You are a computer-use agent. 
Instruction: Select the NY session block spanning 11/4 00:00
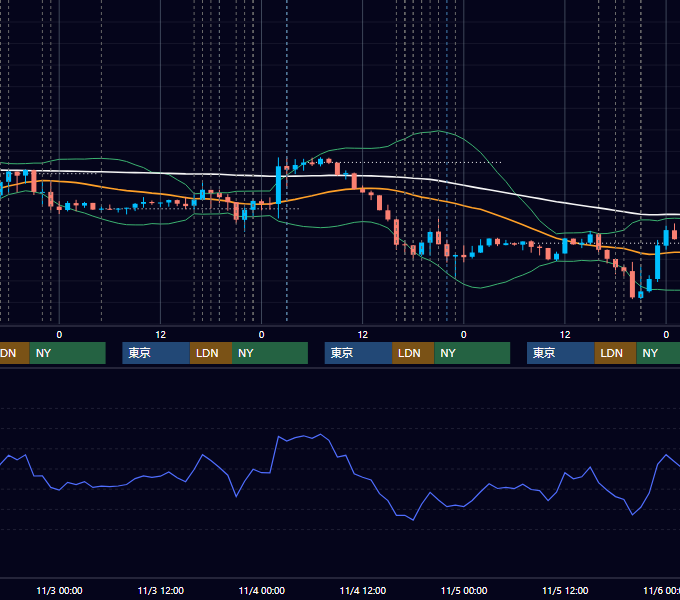[270, 353]
